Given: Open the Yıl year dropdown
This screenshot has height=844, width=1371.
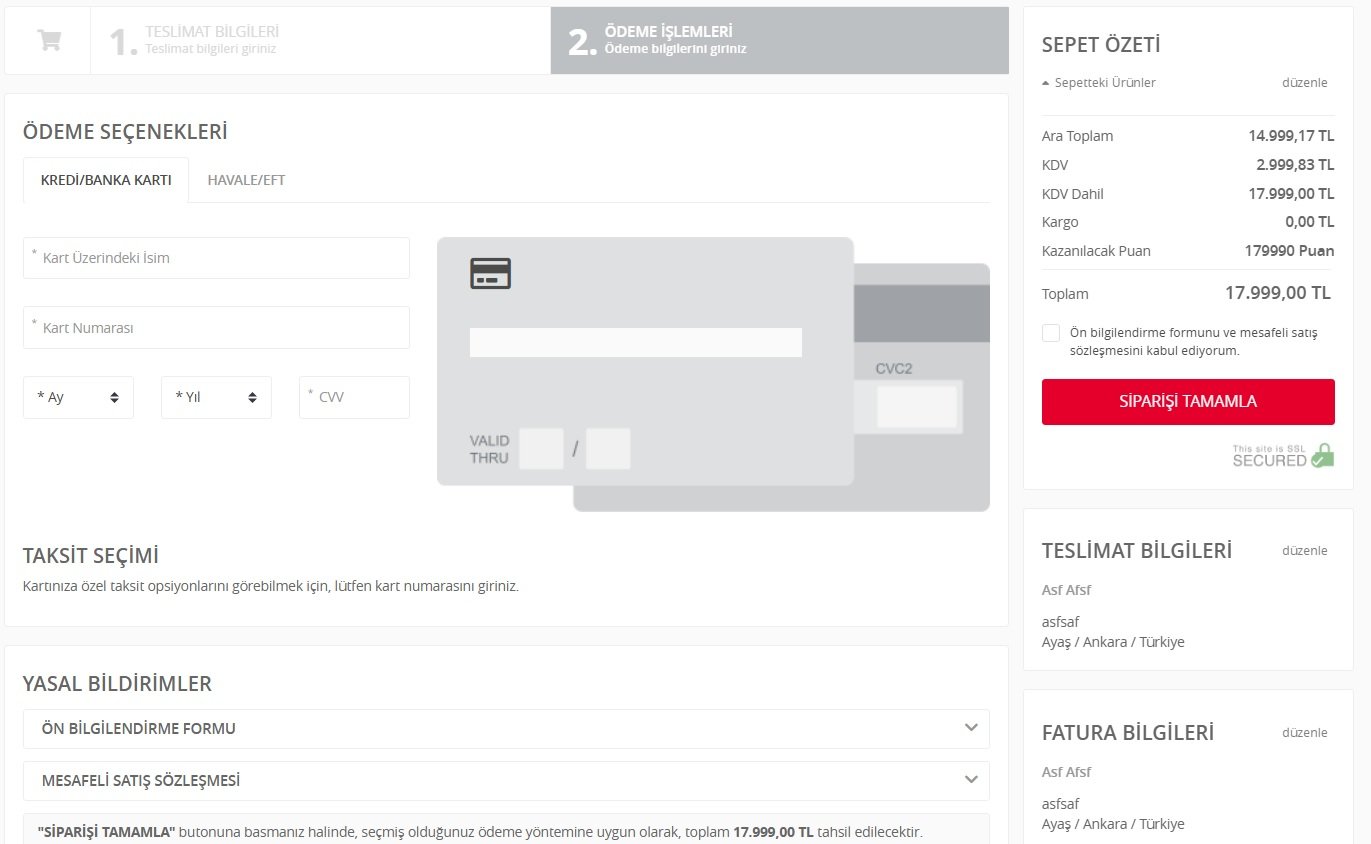Looking at the screenshot, I should (x=216, y=397).
